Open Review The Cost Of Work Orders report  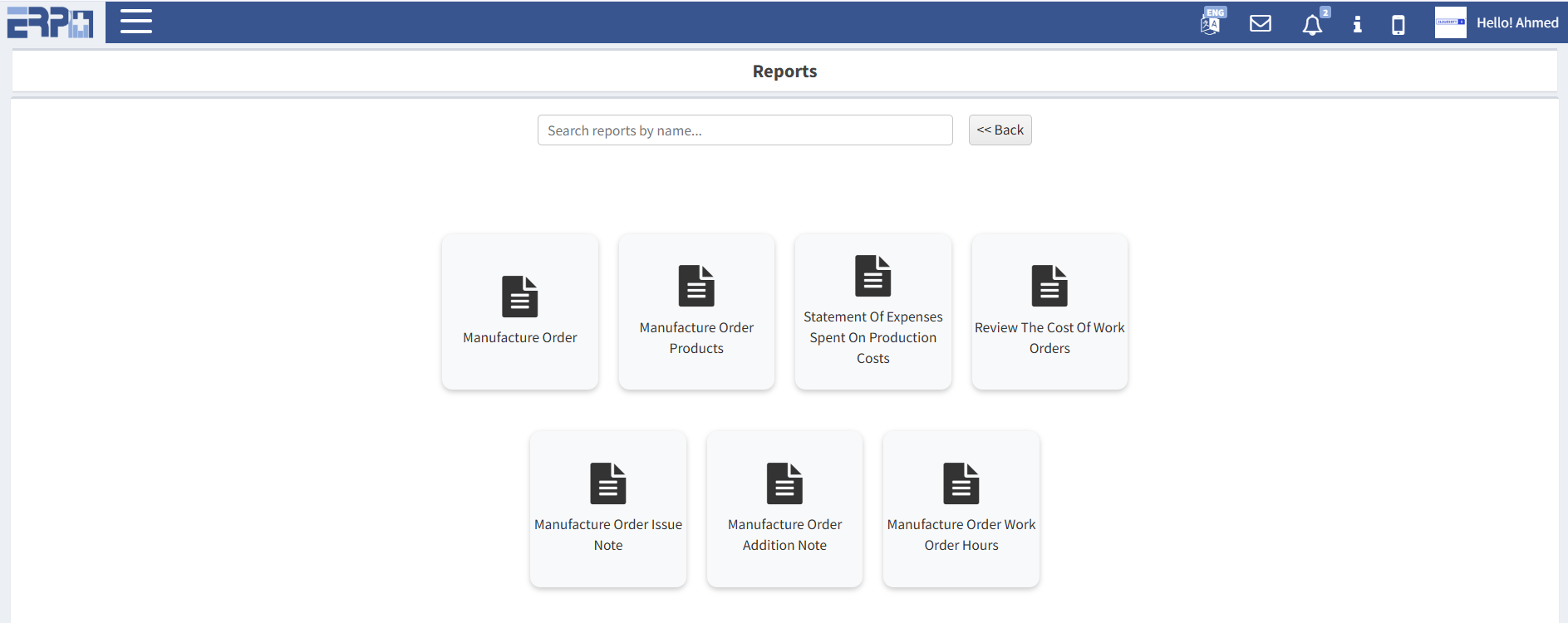click(x=1049, y=338)
